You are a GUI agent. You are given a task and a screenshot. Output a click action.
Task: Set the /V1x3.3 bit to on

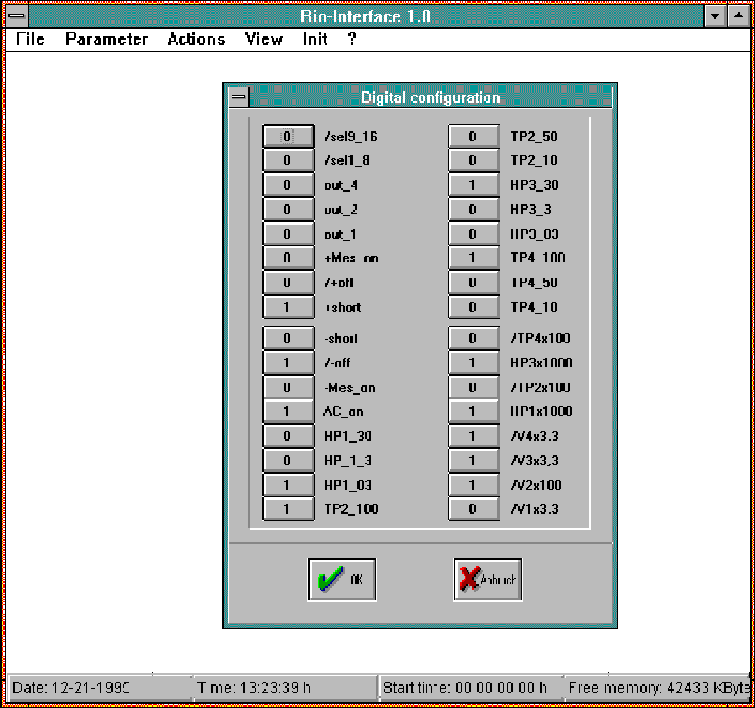(473, 509)
